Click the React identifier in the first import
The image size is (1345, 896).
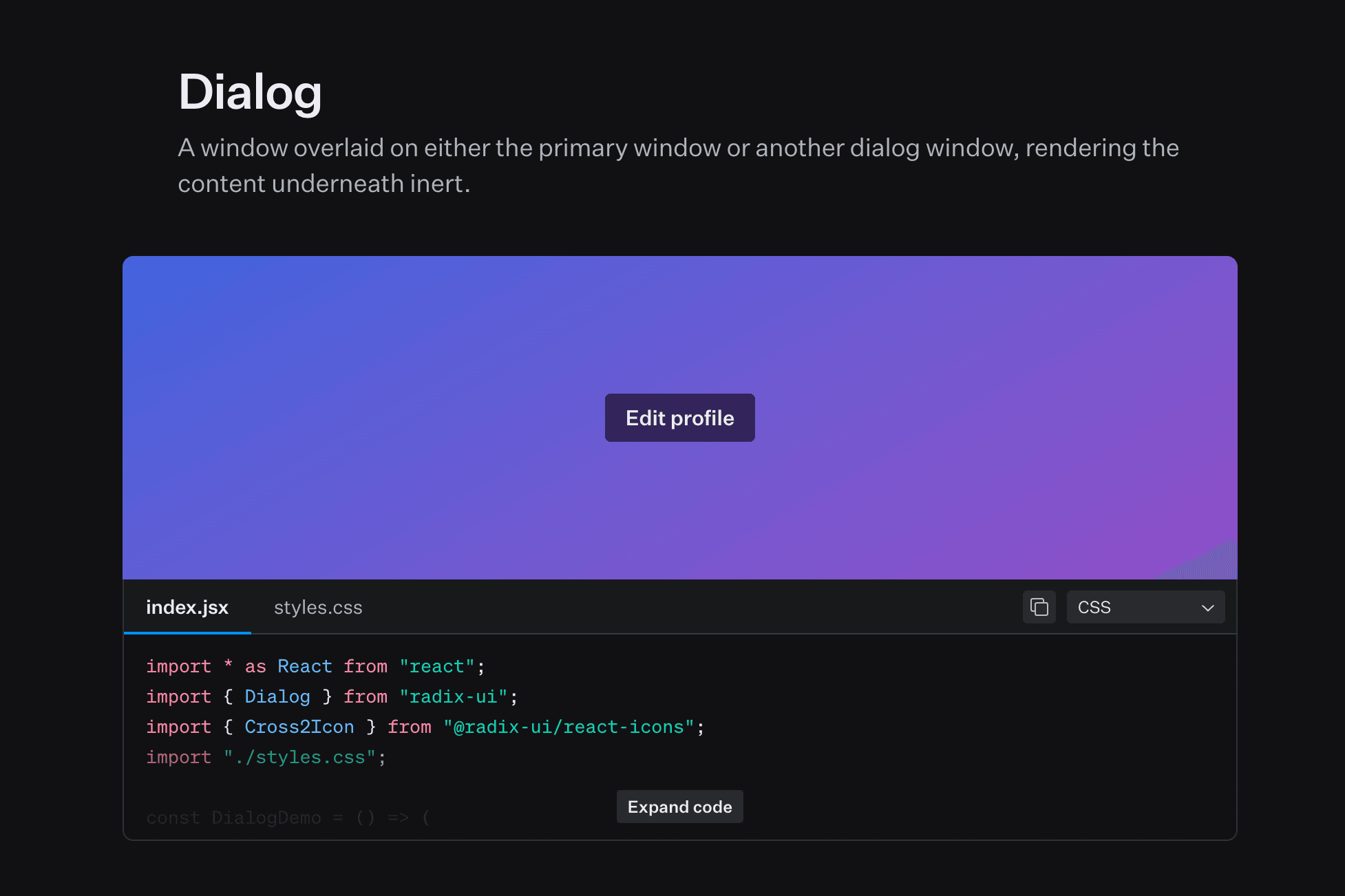[304, 666]
